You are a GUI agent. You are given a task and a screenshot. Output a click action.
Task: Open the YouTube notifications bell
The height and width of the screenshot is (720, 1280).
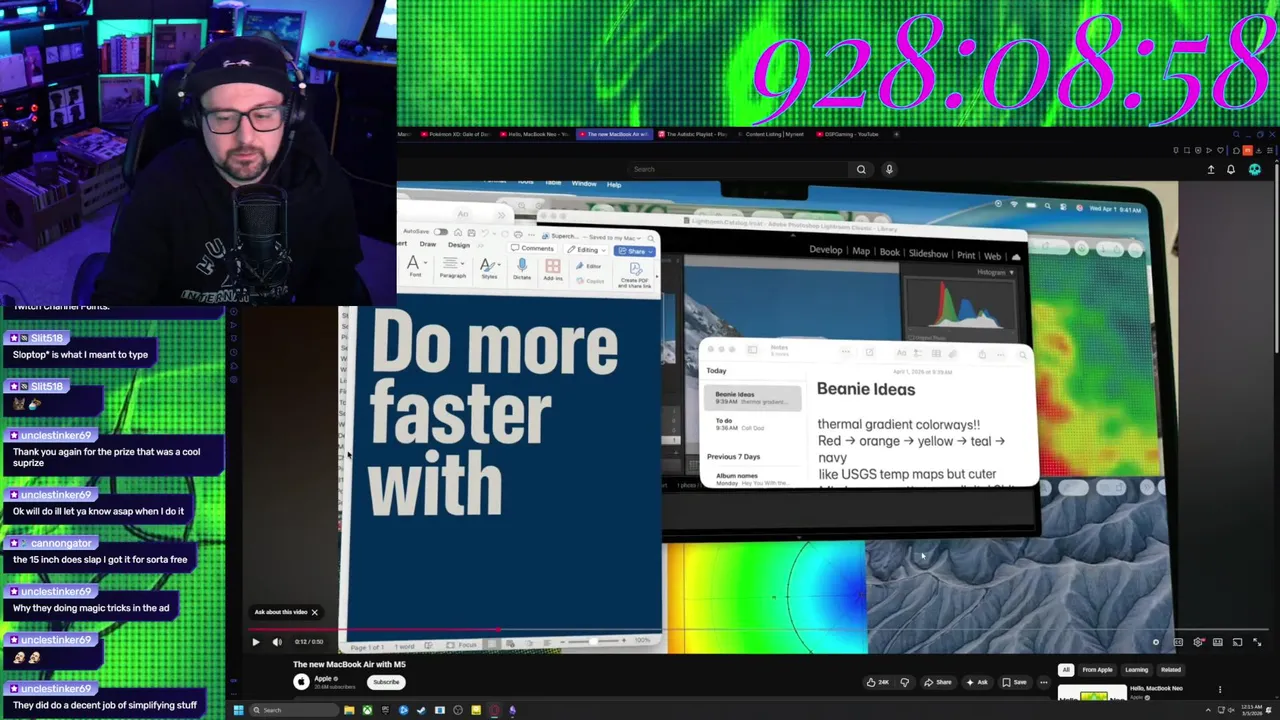coord(1231,169)
